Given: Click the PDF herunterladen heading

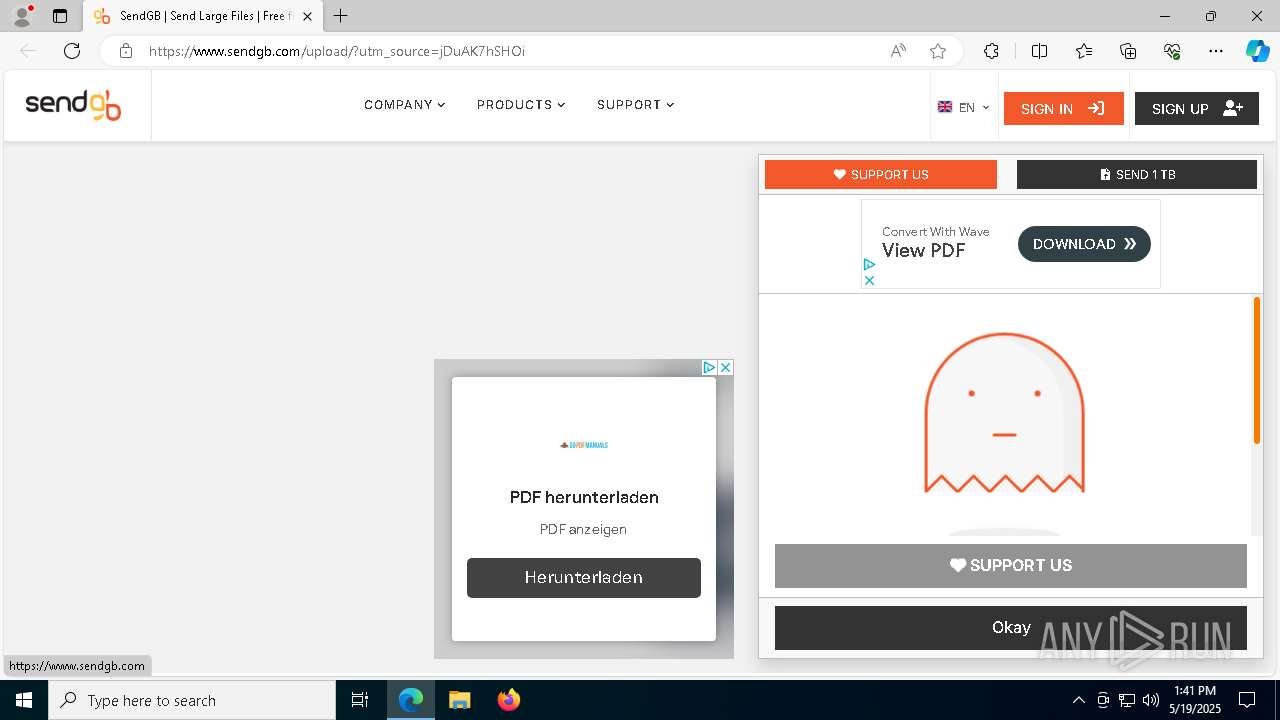Looking at the screenshot, I should (584, 497).
